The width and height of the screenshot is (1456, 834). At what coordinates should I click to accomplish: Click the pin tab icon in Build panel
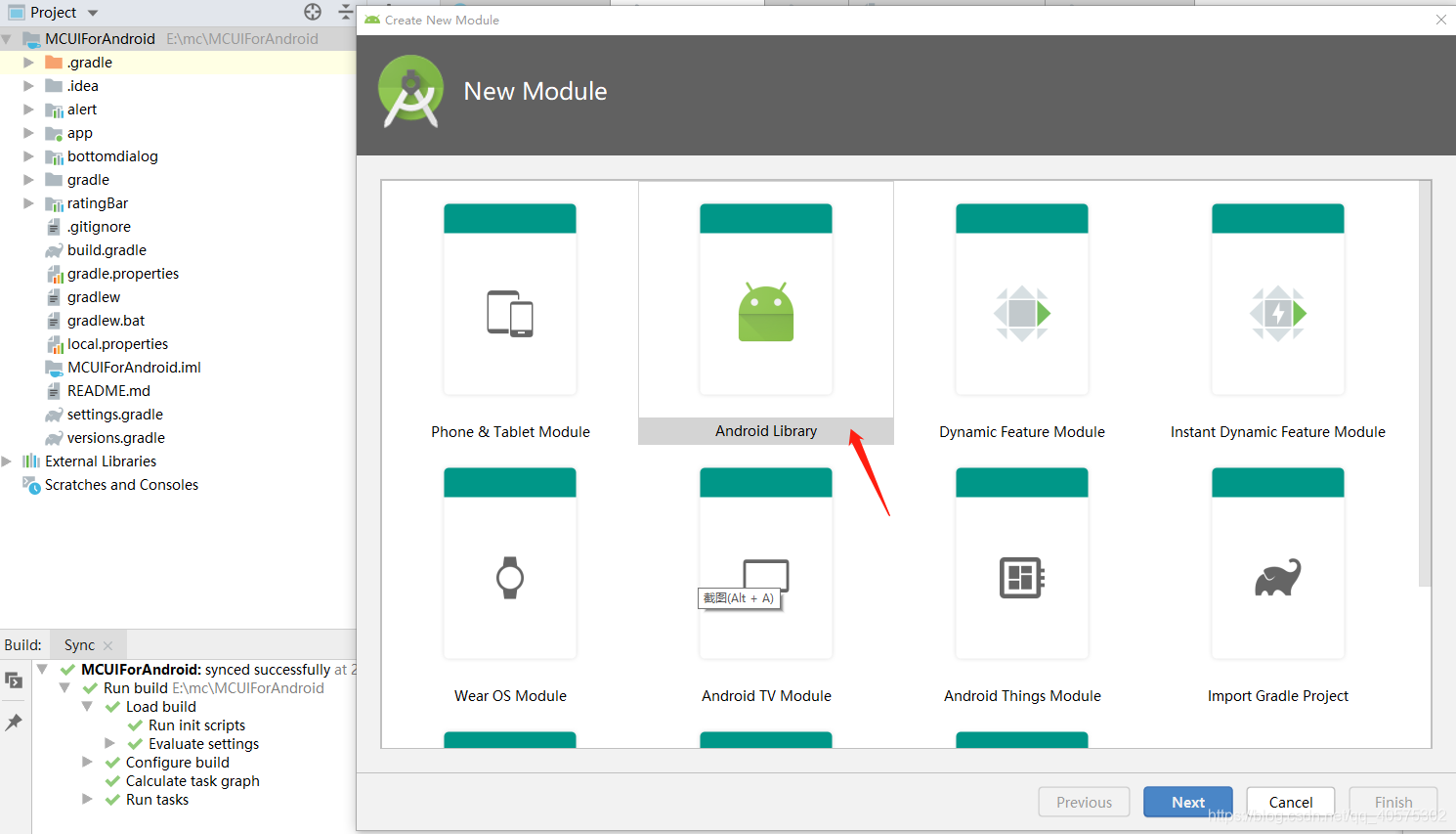coord(14,722)
